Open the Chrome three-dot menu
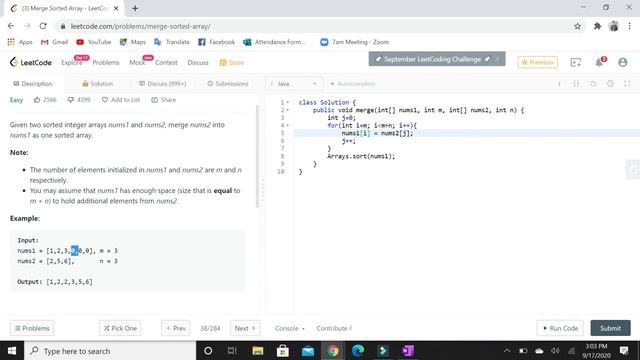Screen dimensions: 640x360 (x=629, y=26)
